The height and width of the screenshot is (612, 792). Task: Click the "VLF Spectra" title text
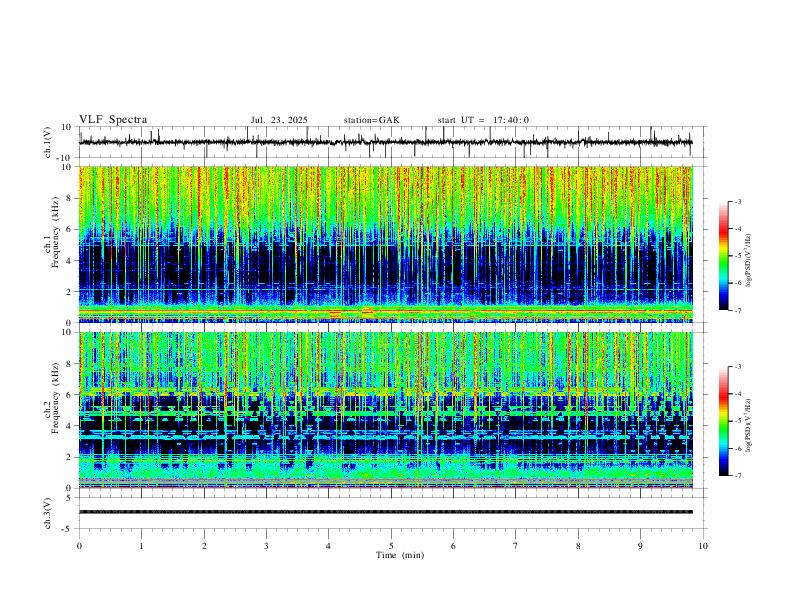(x=113, y=120)
